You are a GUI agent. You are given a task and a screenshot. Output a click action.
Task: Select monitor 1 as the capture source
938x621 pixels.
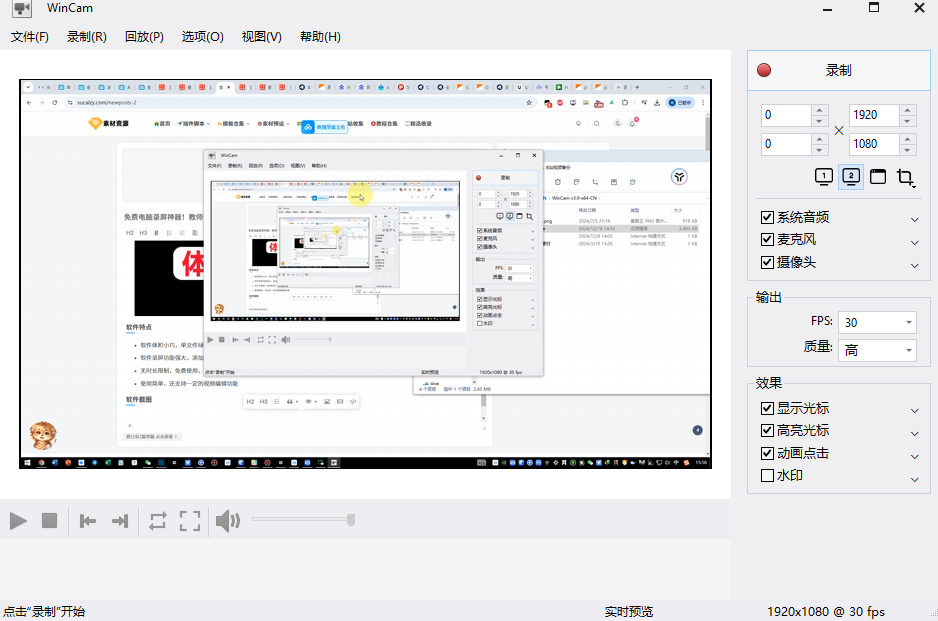pyautogui.click(x=822, y=176)
